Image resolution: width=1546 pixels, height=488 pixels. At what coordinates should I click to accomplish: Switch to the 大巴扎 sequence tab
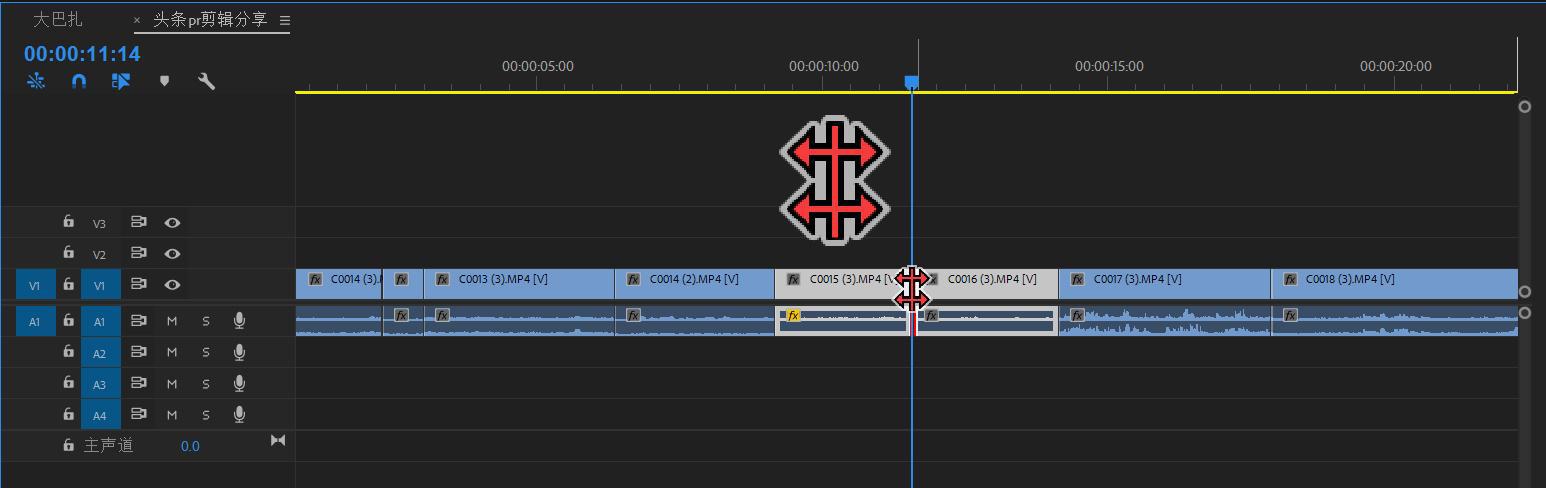click(x=58, y=20)
